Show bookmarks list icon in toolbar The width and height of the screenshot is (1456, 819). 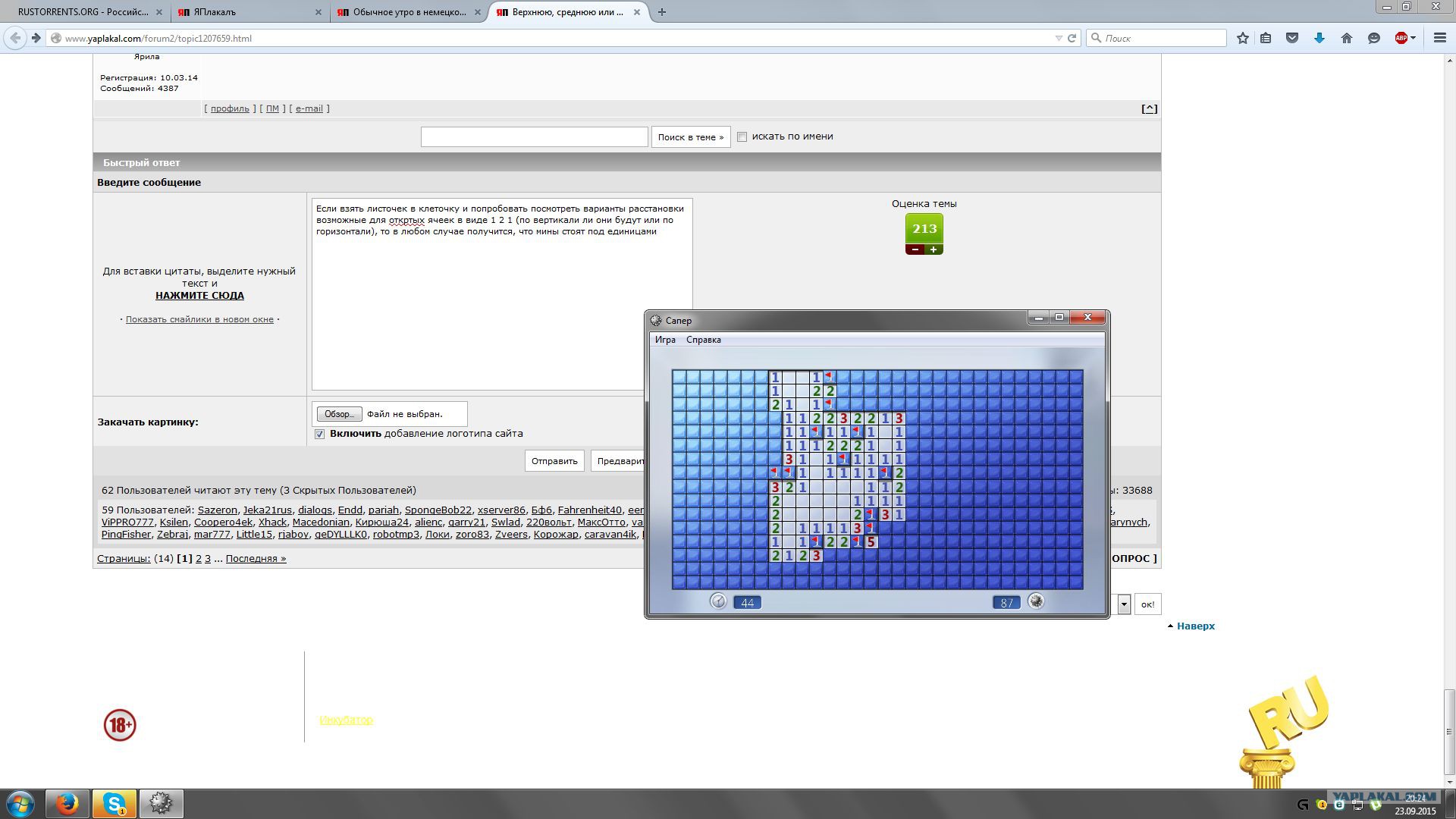coord(1266,38)
